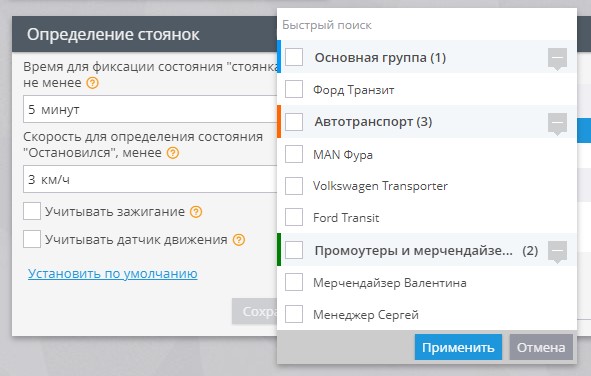Click help icon next to 'не менее'

92,83
